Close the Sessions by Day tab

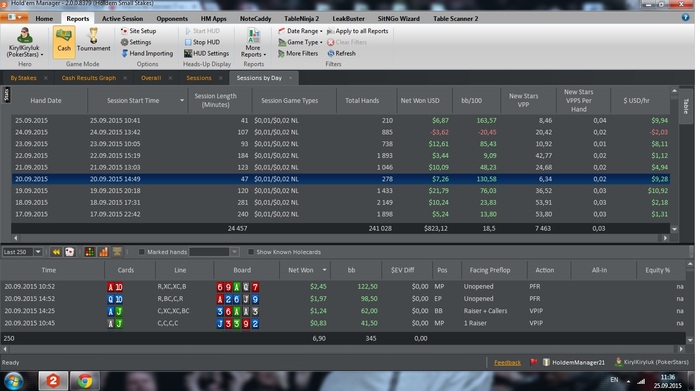(x=290, y=78)
